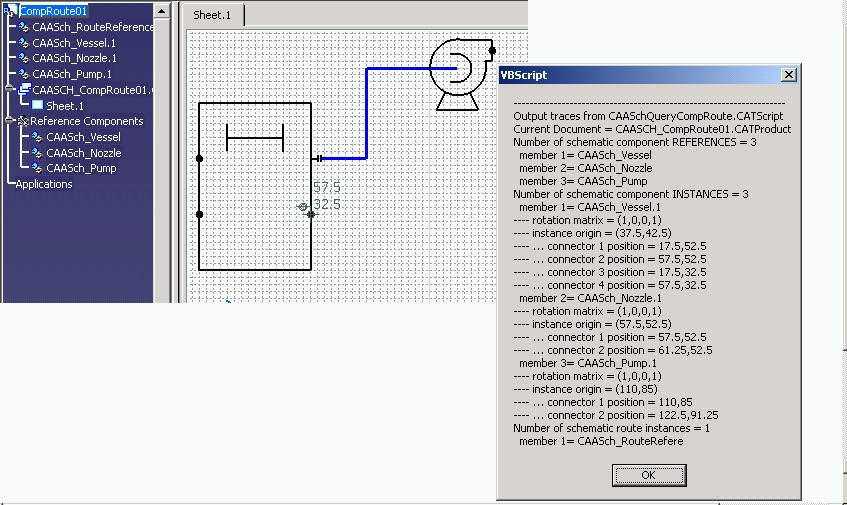Screen dimensions: 847x505
Task: Click the CompRoute01 root node icon
Action: [11, 12]
